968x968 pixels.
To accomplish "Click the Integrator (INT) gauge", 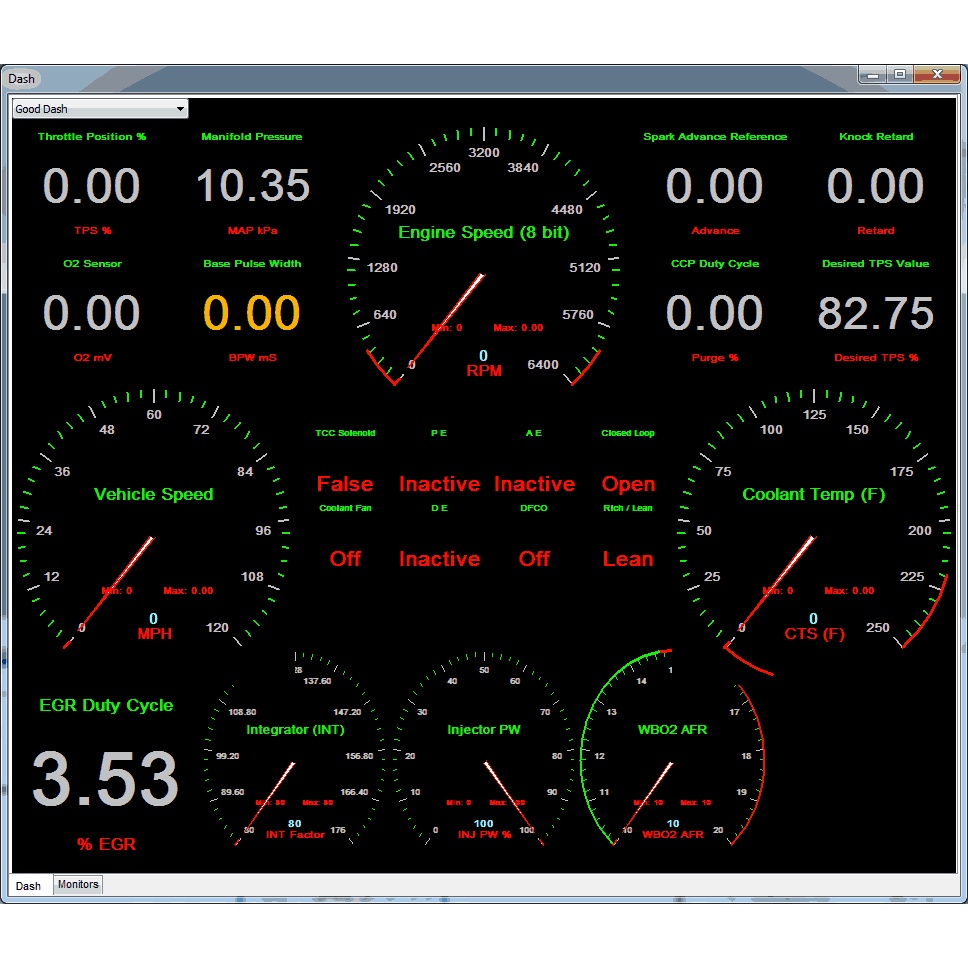I will (x=295, y=750).
